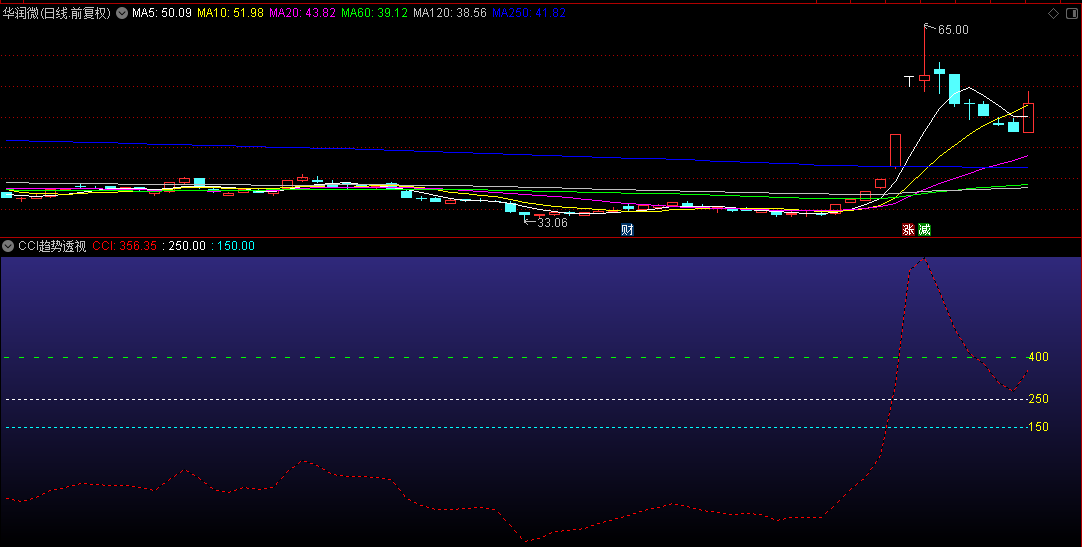Expand the CCI趋势透视 indicator dropdown arrow
This screenshot has width=1082, height=547.
(8, 246)
